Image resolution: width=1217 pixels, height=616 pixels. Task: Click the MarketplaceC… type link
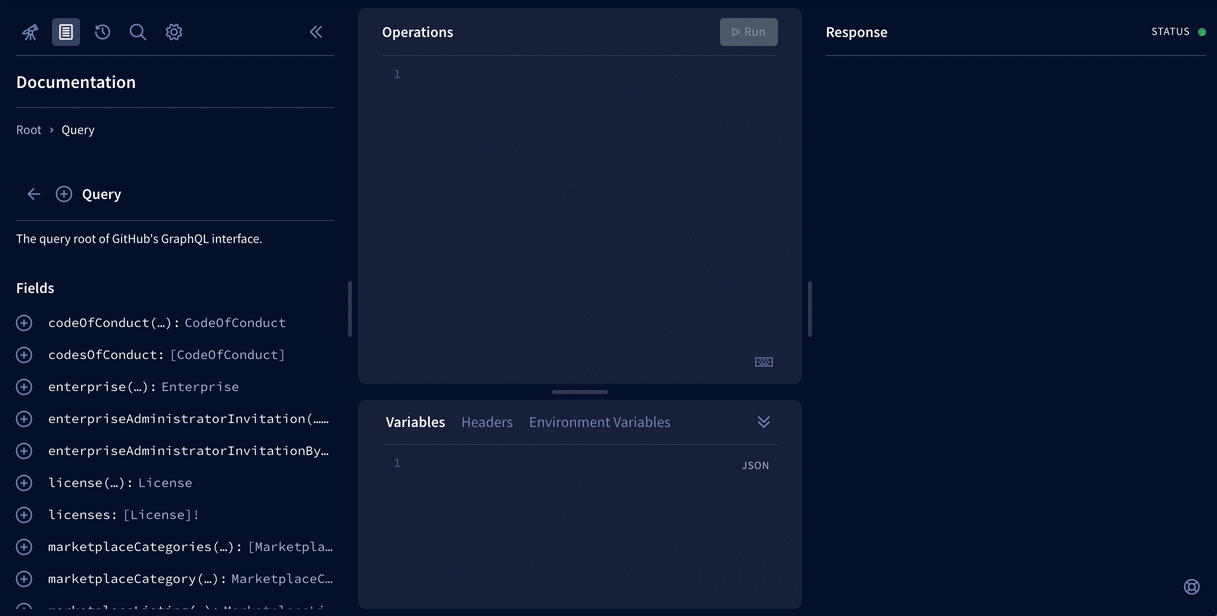click(283, 579)
